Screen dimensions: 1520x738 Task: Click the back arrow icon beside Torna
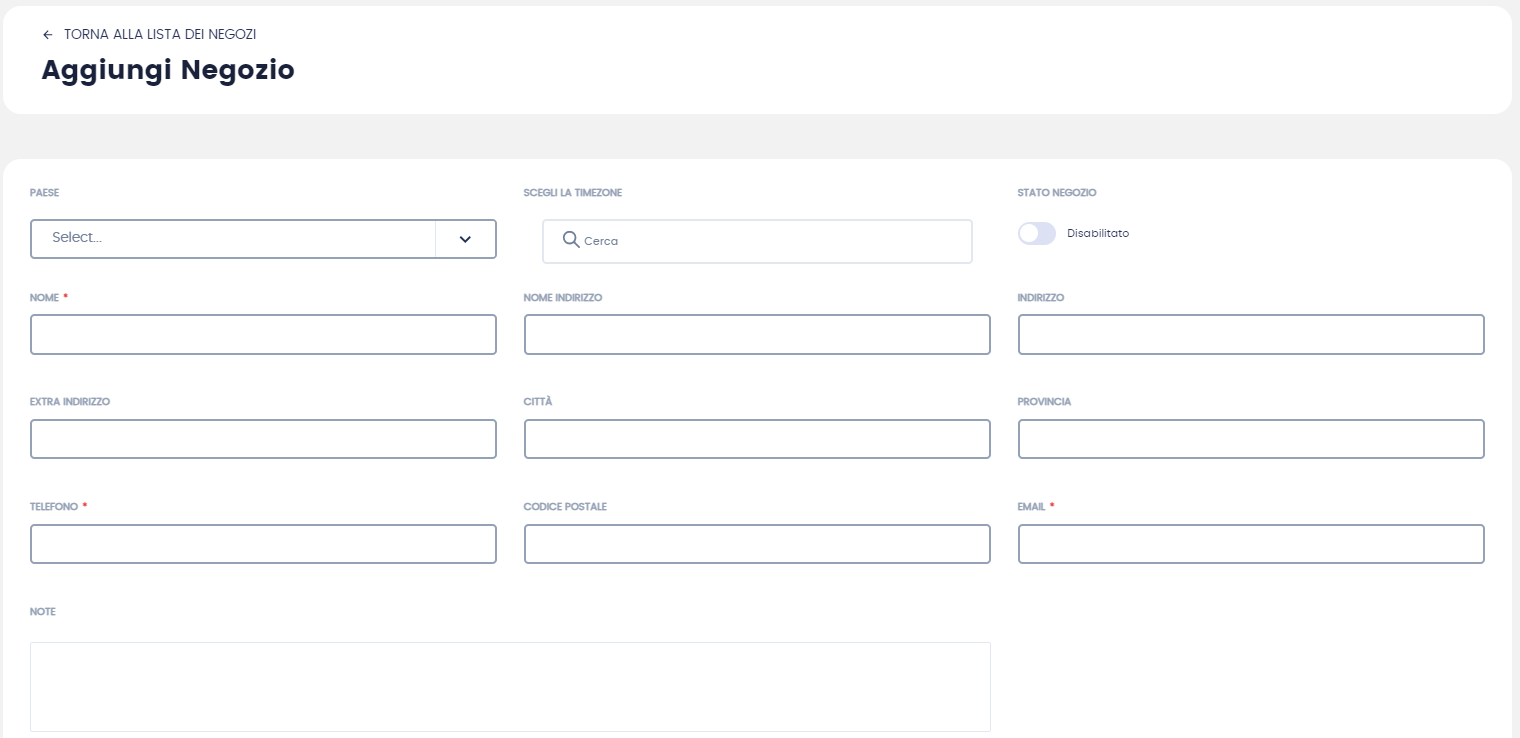pyautogui.click(x=47, y=35)
